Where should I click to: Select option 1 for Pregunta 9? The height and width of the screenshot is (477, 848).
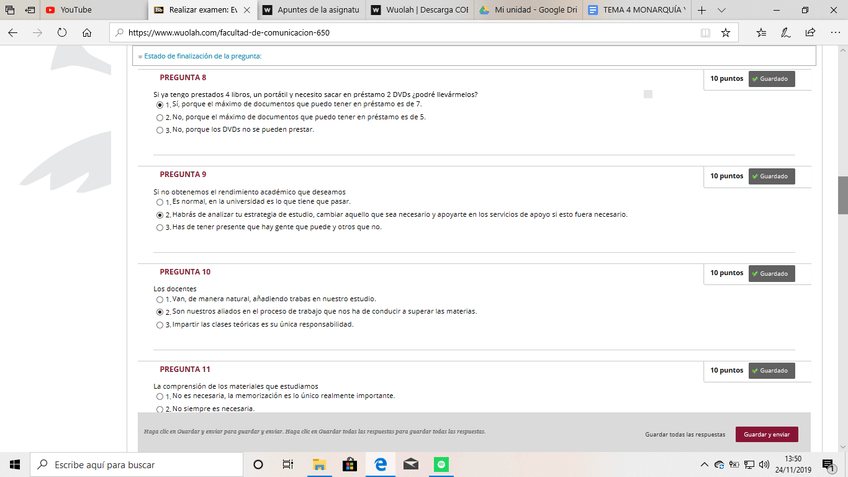[x=160, y=202]
